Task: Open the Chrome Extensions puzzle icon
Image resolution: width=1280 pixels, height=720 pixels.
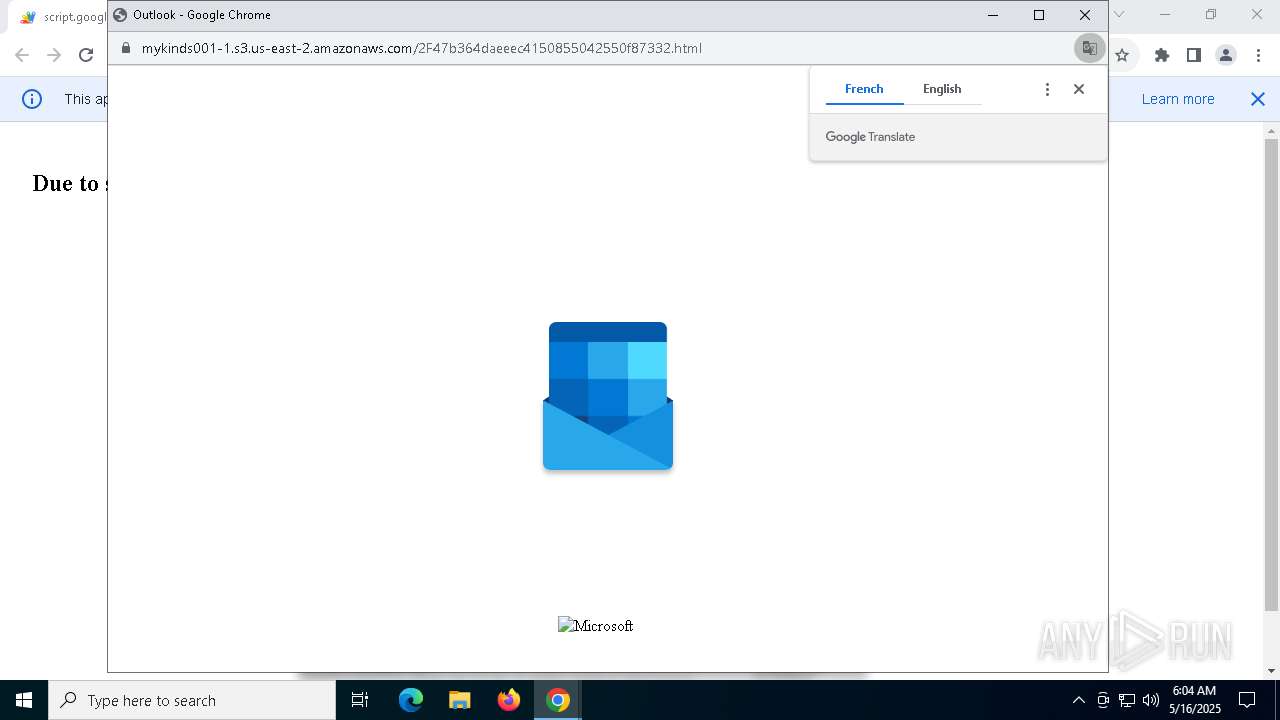Action: [1161, 55]
